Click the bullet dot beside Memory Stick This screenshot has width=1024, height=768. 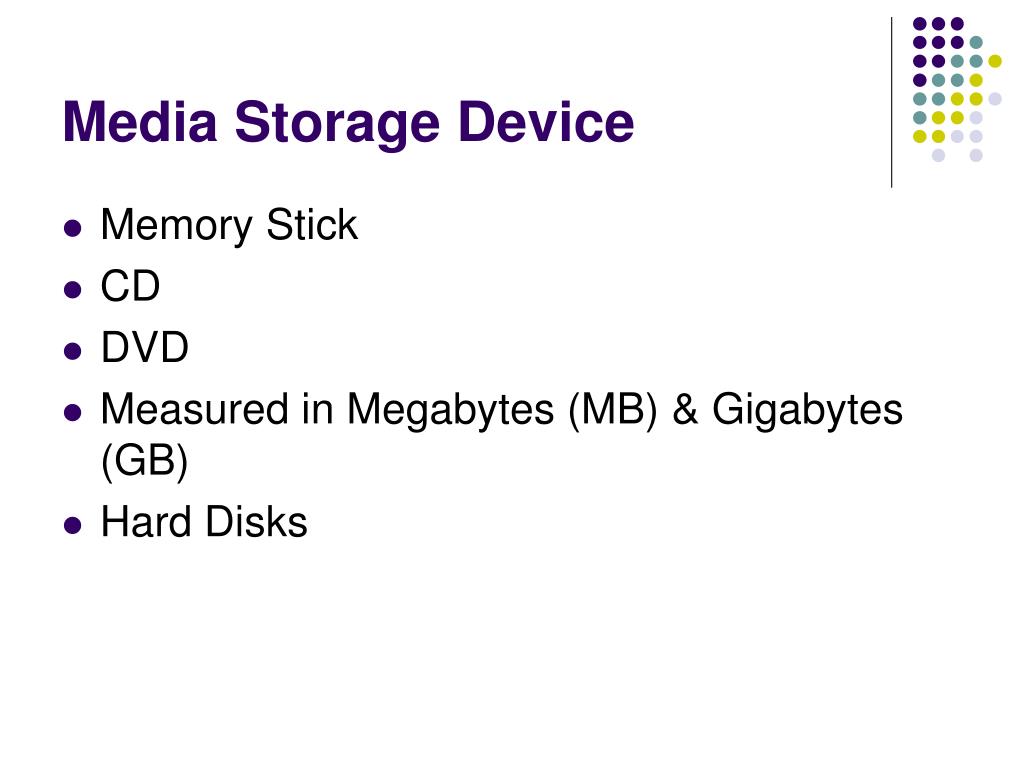73,229
